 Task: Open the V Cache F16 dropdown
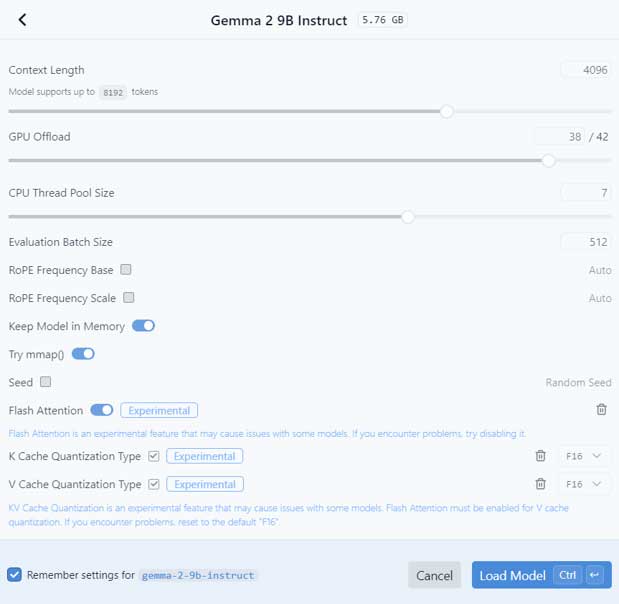coord(584,484)
